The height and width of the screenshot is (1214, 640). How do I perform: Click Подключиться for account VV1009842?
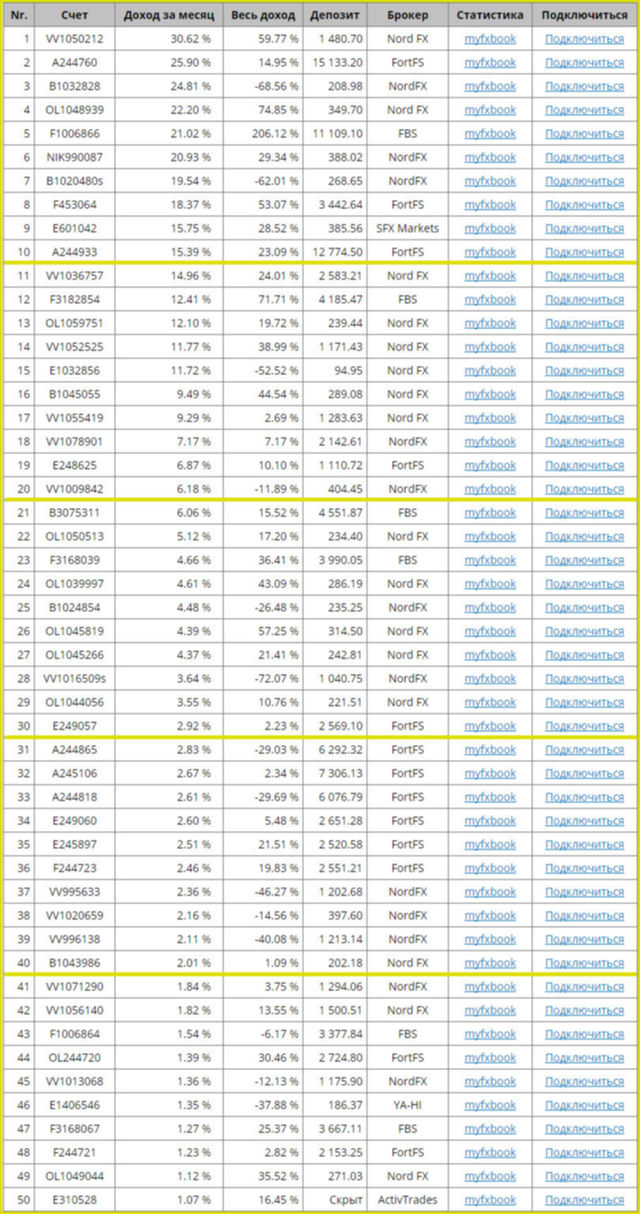click(x=584, y=489)
